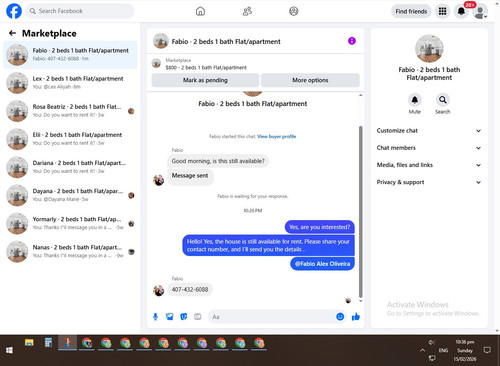Click Find friends button
Image resolution: width=500 pixels, height=366 pixels.
pyautogui.click(x=411, y=11)
